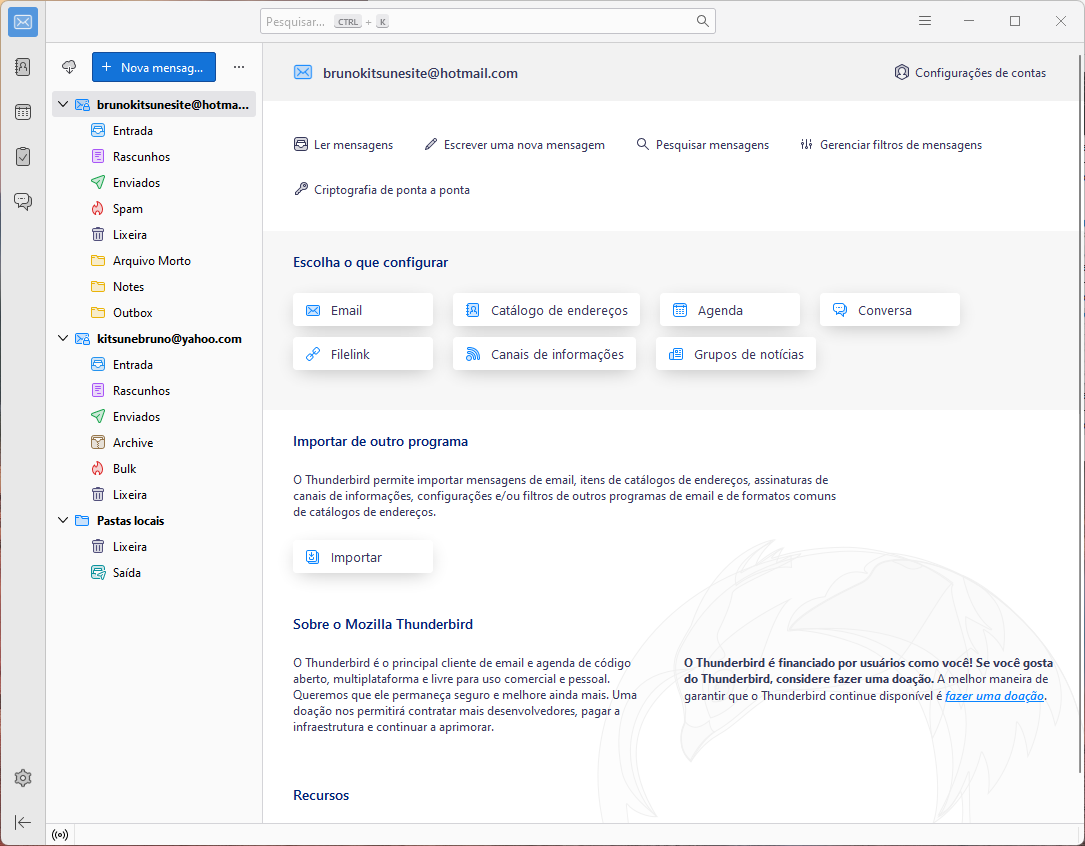Open the Bulk folder

(x=154, y=468)
